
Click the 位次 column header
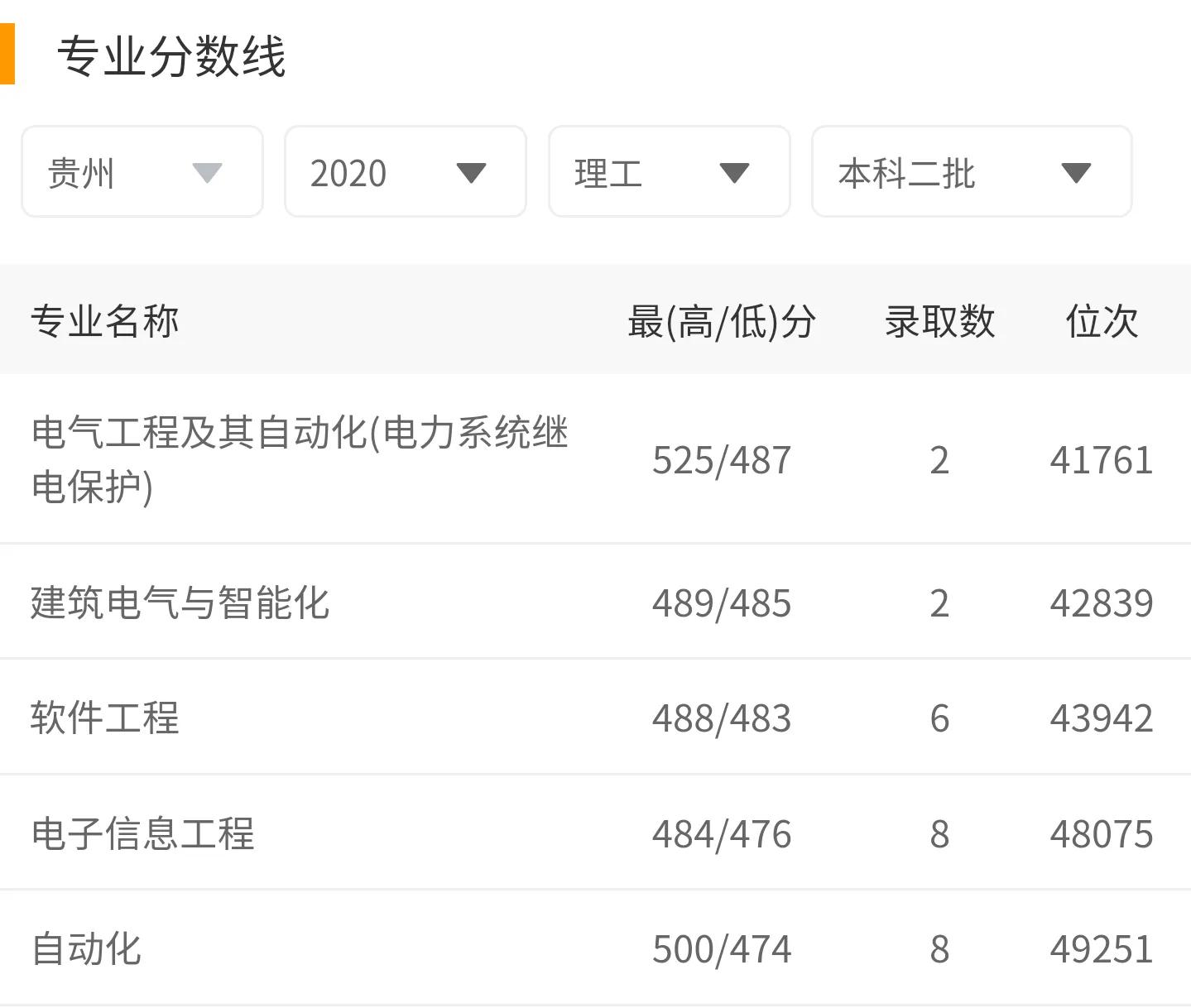click(1102, 321)
